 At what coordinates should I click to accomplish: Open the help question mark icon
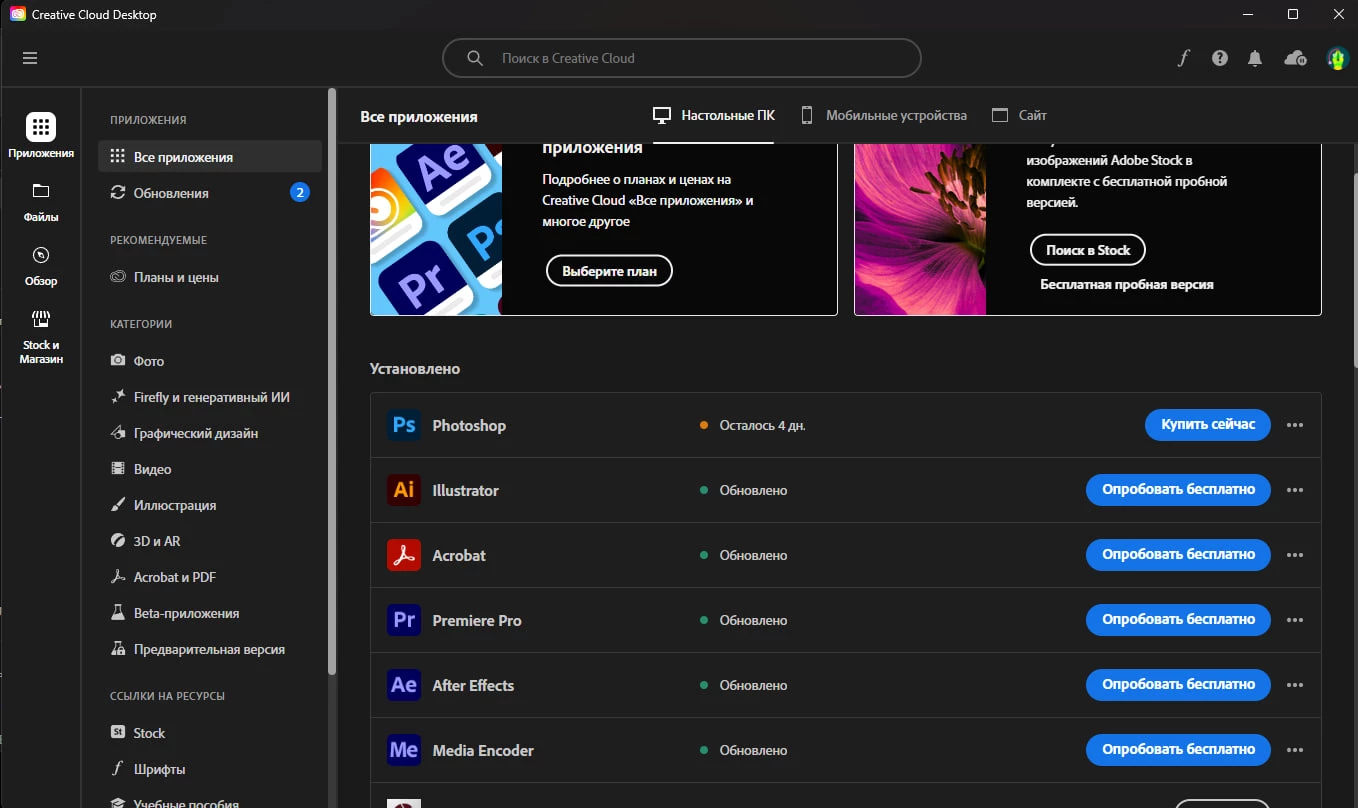click(1219, 58)
